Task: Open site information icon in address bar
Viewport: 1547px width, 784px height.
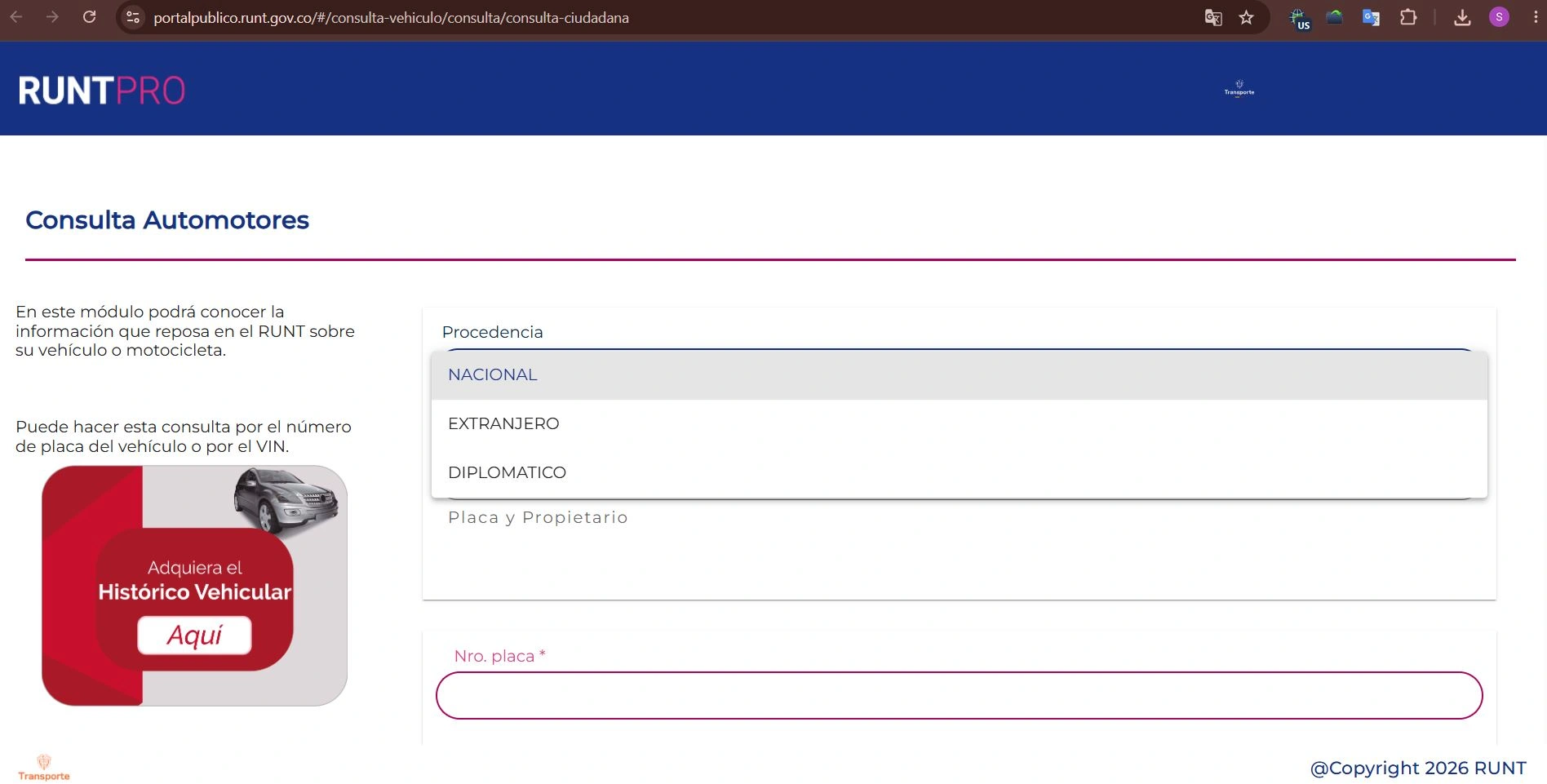Action: [x=133, y=17]
